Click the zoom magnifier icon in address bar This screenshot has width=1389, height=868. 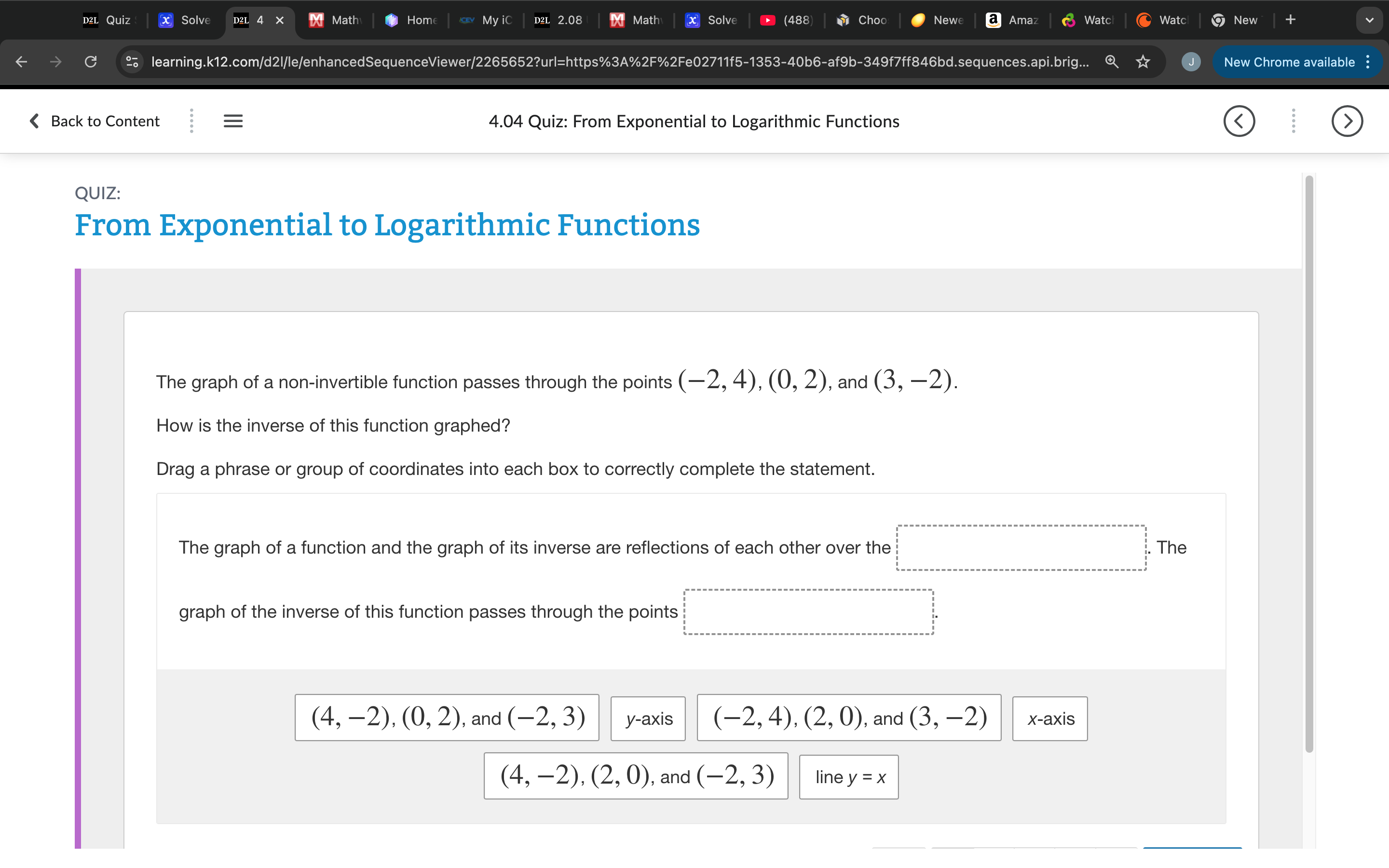tap(1112, 61)
